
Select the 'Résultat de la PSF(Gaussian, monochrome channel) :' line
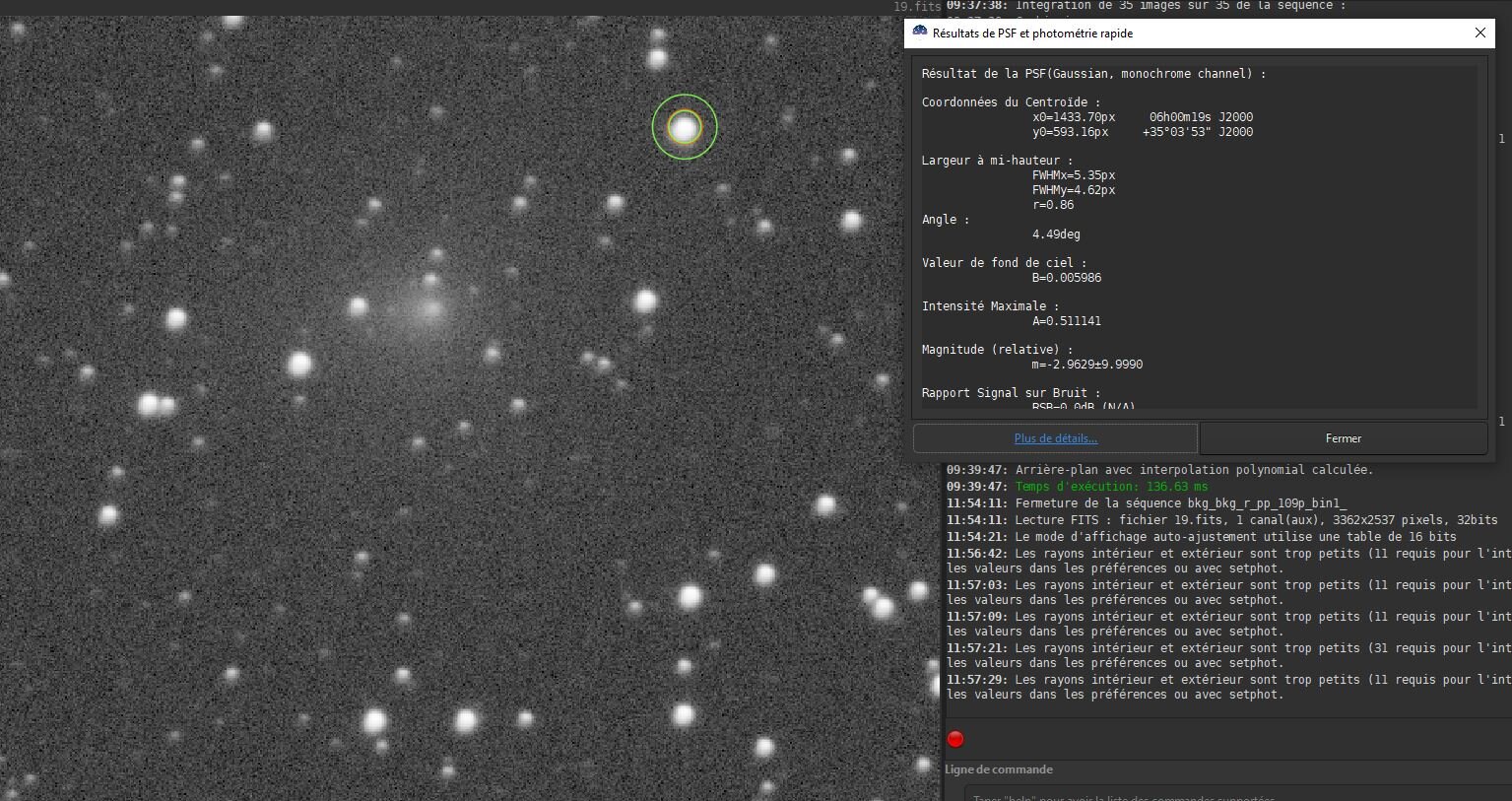pyautogui.click(x=1093, y=74)
